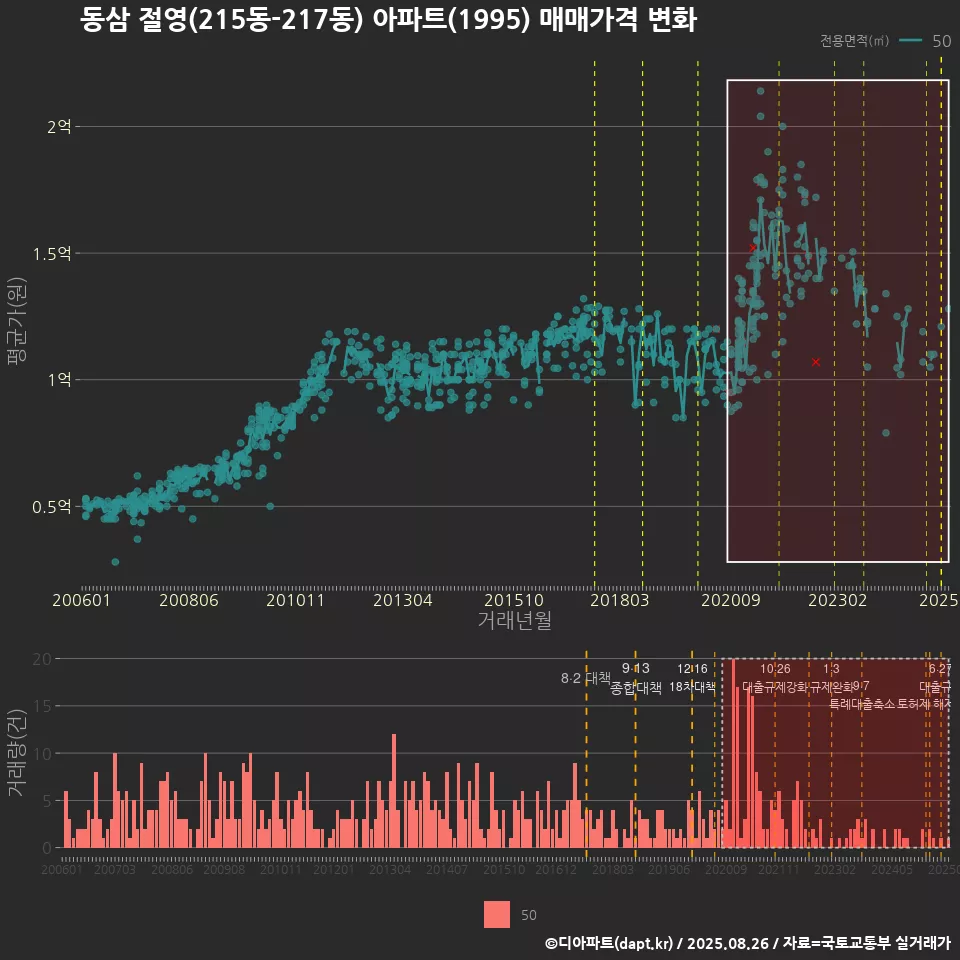
Task: Click the lowest outlier dot below 0.5억
Action: (x=115, y=561)
